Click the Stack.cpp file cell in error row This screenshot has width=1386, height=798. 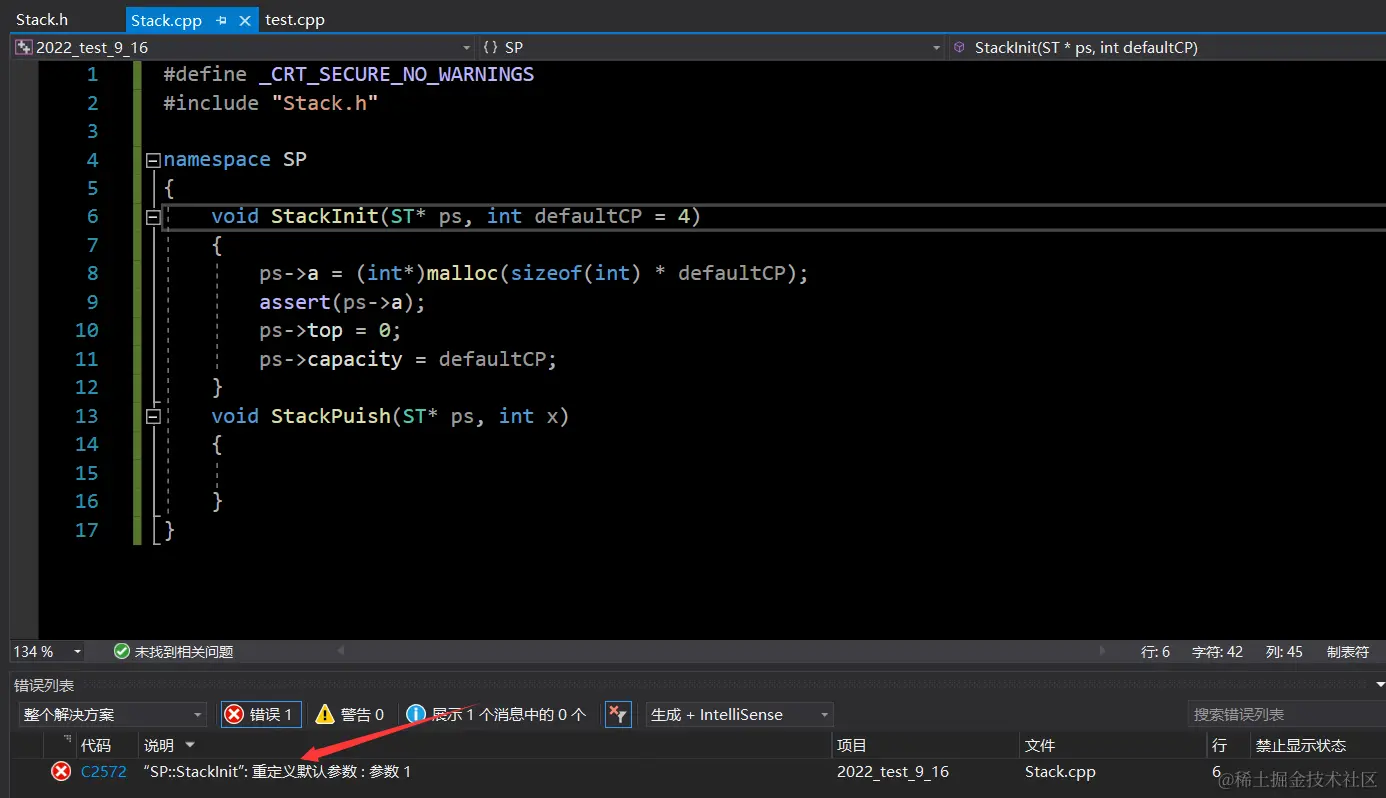pos(1060,771)
